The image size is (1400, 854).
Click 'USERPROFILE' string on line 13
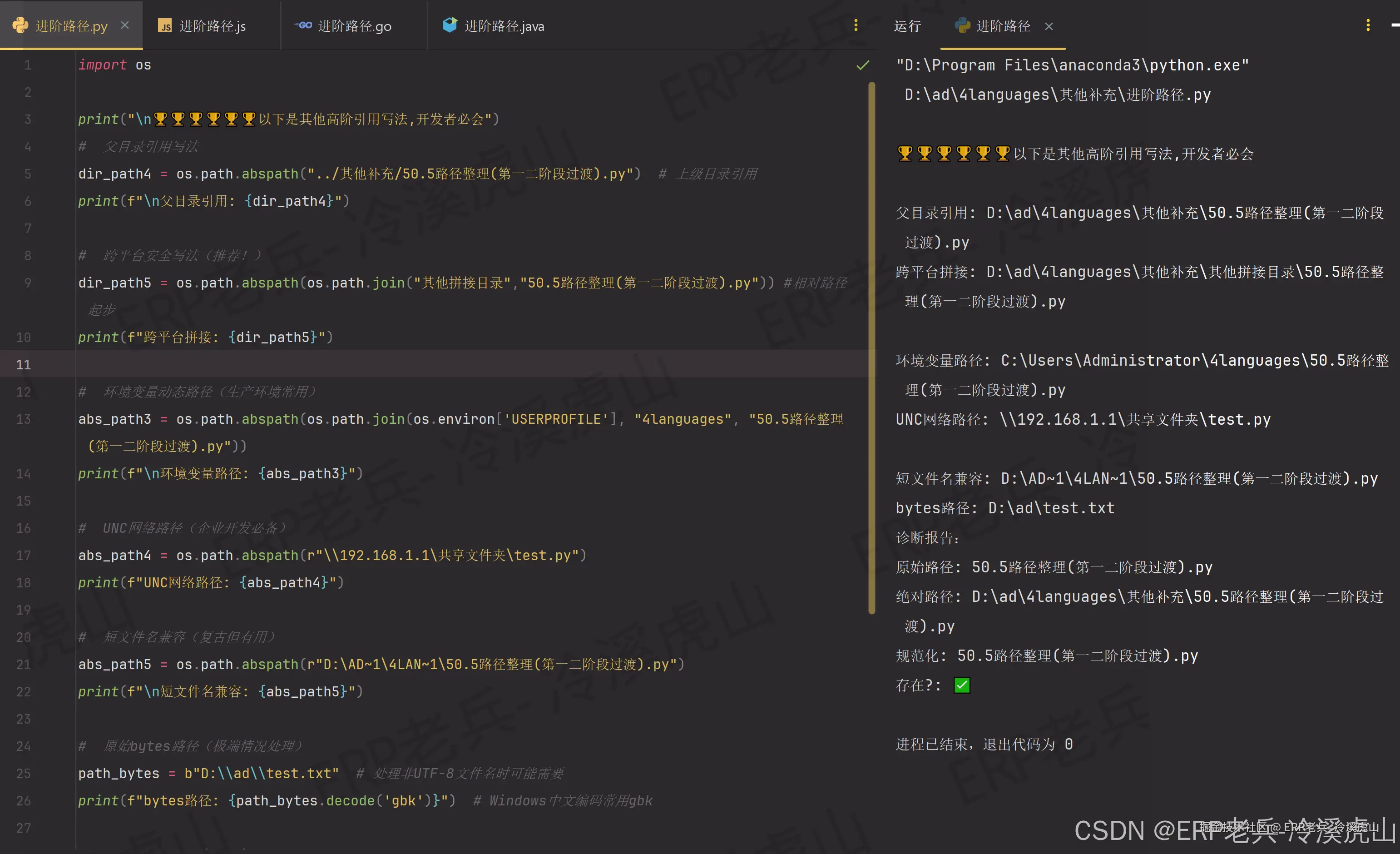tap(556, 419)
